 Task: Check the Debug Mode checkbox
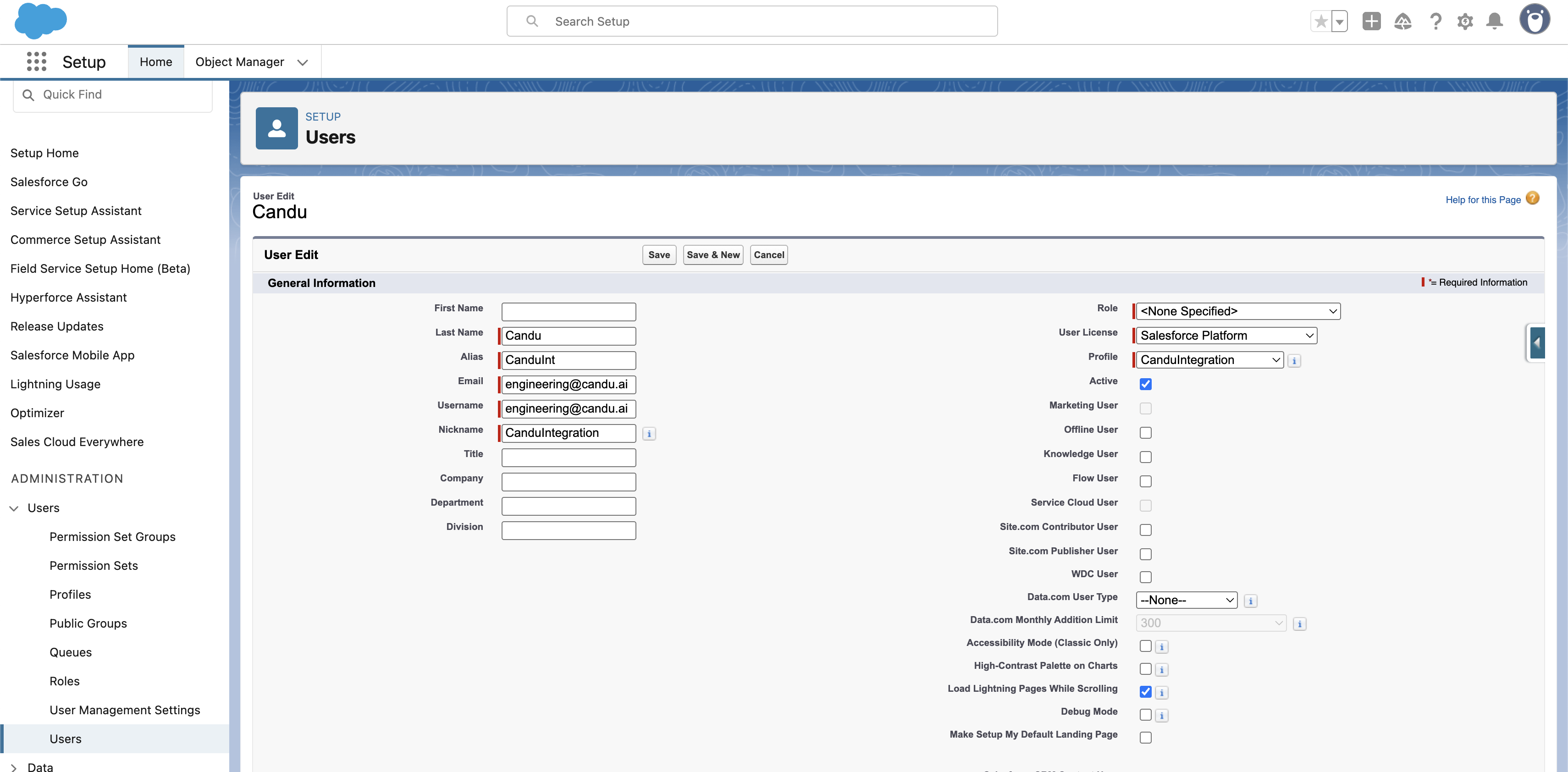[x=1145, y=714]
